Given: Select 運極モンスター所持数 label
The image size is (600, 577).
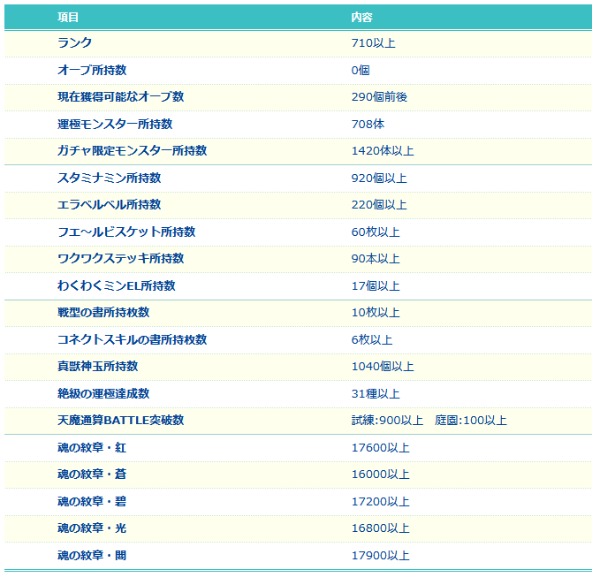Looking at the screenshot, I should coord(115,124).
